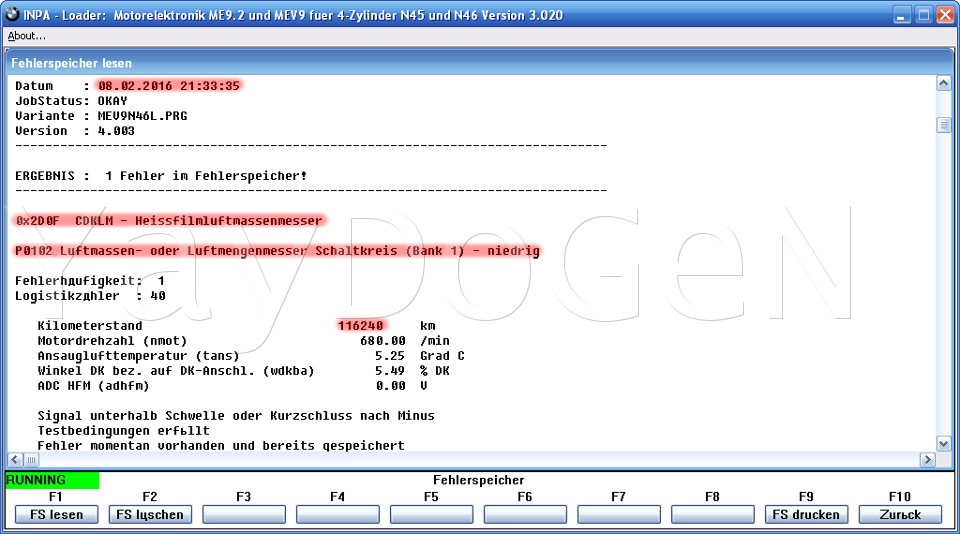960x534 pixels.
Task: Click the FS lesen button
Action: pos(56,515)
